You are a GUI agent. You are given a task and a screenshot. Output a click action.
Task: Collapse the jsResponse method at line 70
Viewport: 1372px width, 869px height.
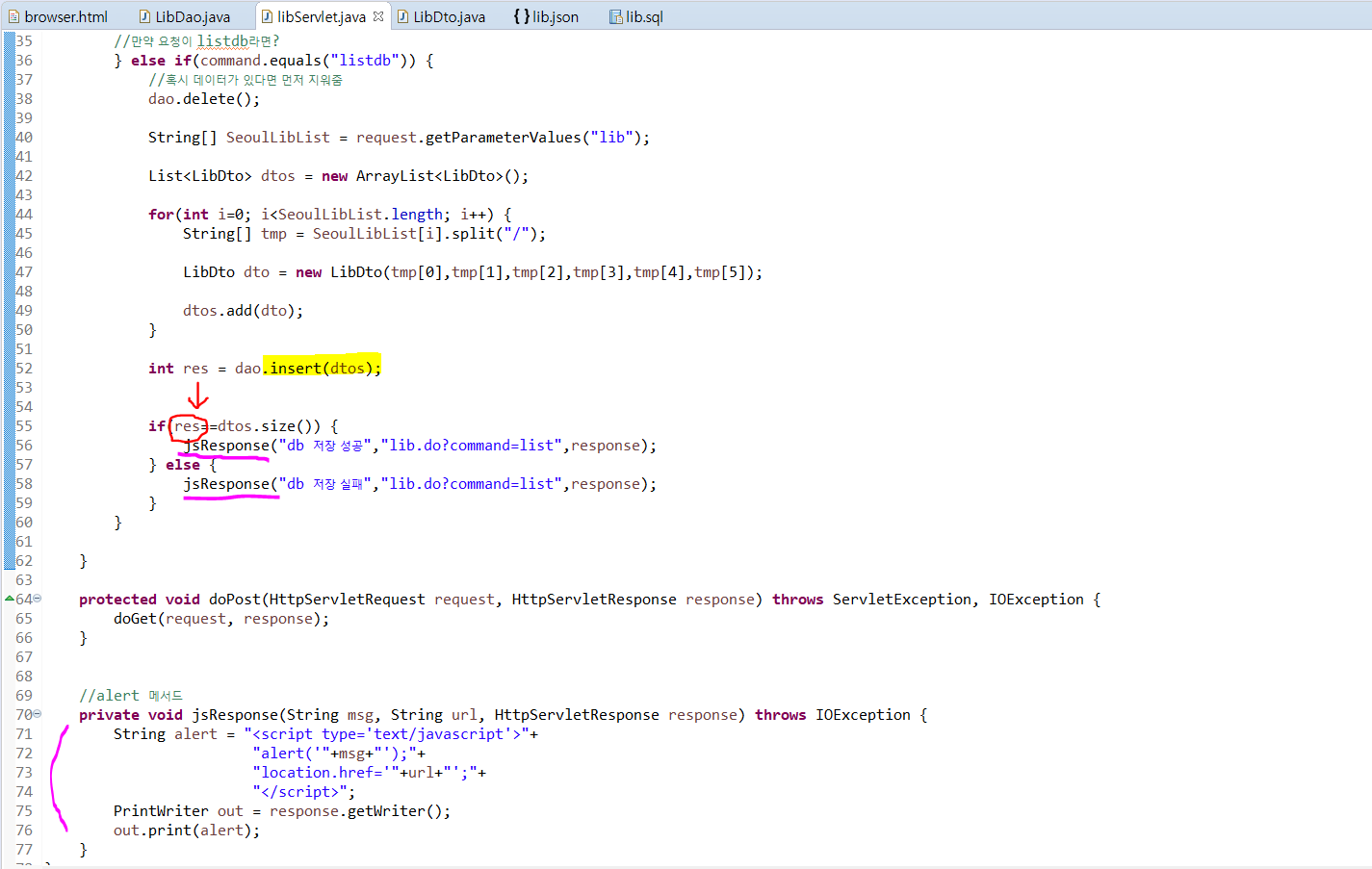[38, 714]
